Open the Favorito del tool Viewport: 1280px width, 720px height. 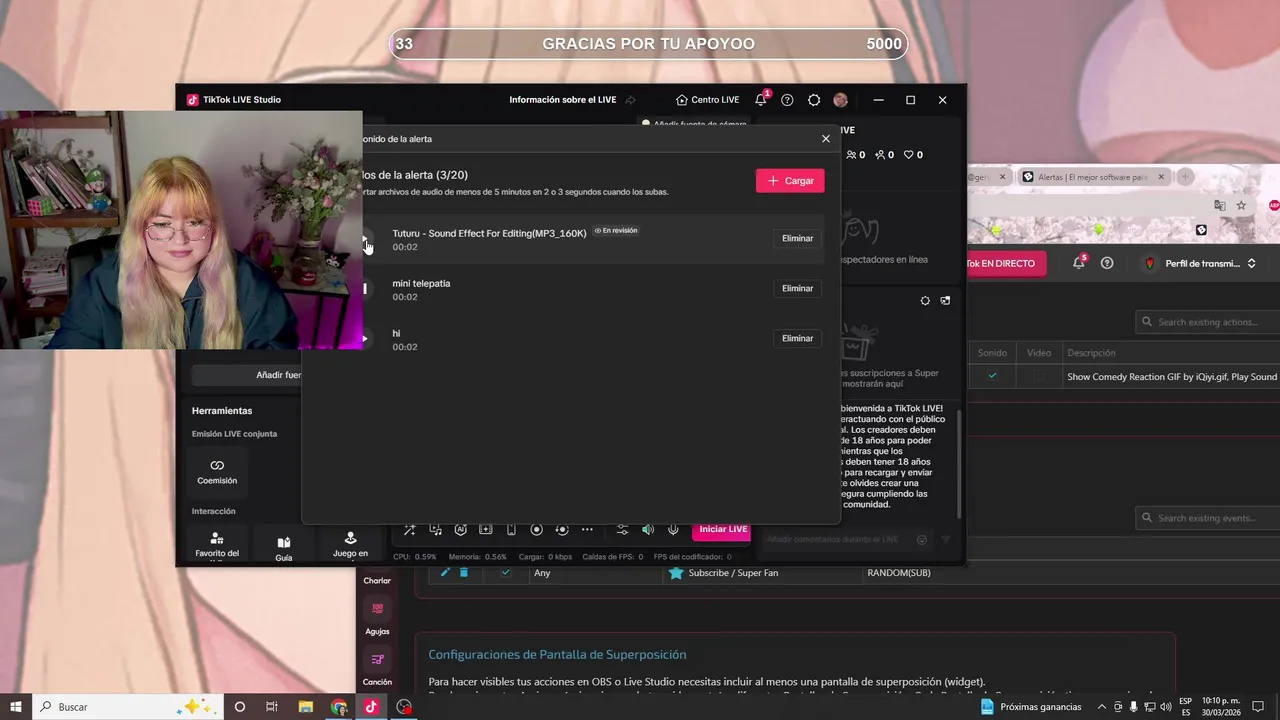click(x=217, y=544)
